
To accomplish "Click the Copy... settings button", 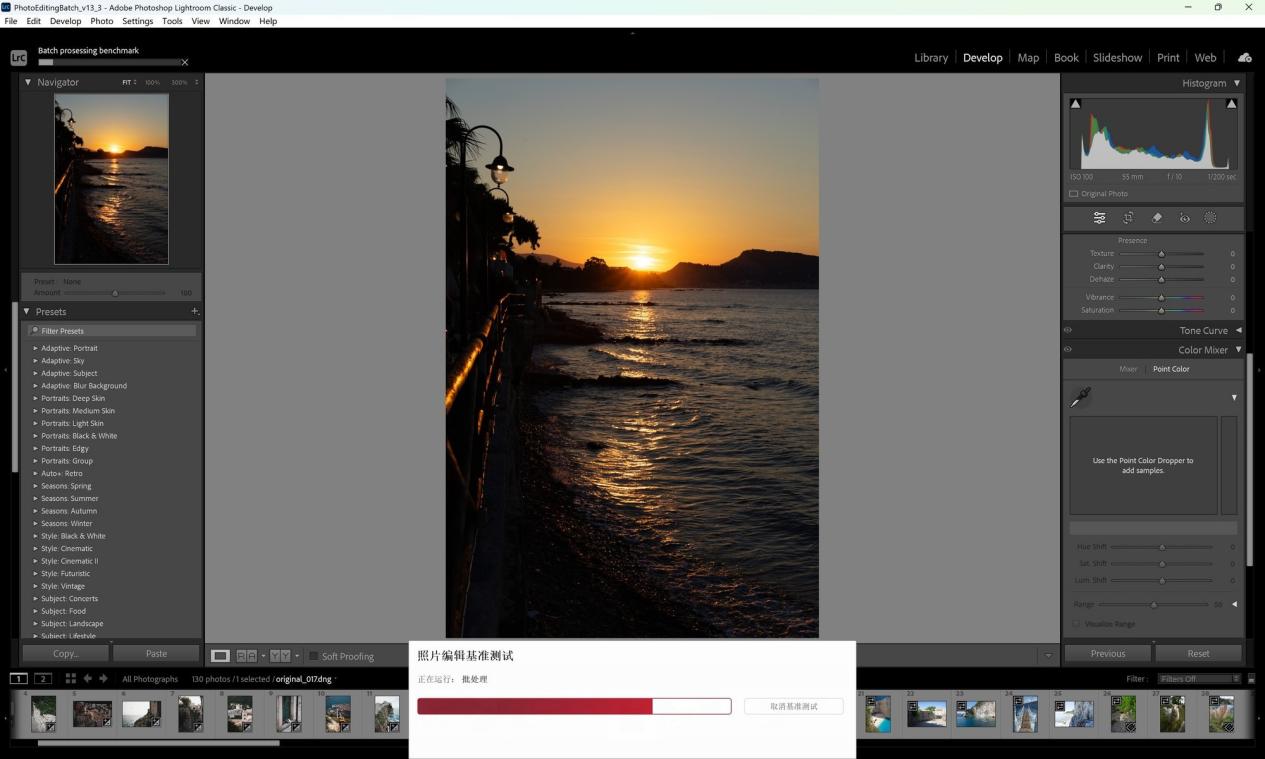I will tap(66, 653).
